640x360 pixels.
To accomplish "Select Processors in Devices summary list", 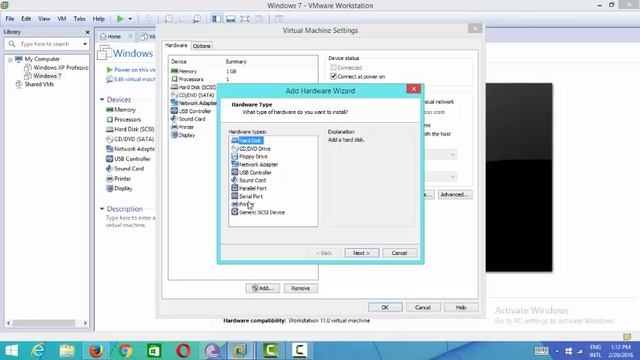I will (x=124, y=120).
